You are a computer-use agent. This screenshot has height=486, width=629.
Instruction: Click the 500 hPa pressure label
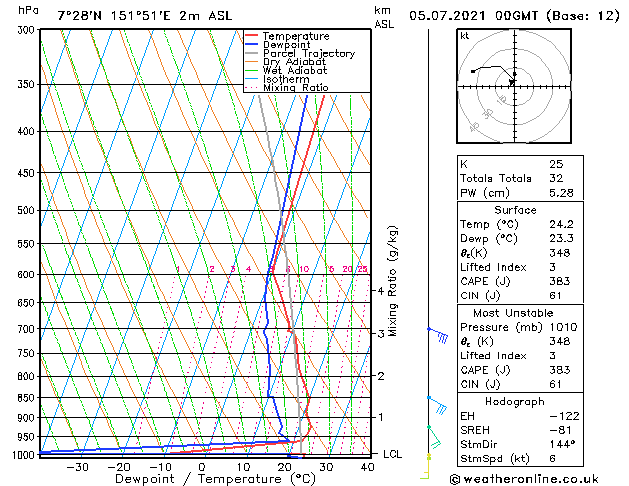pos(28,211)
